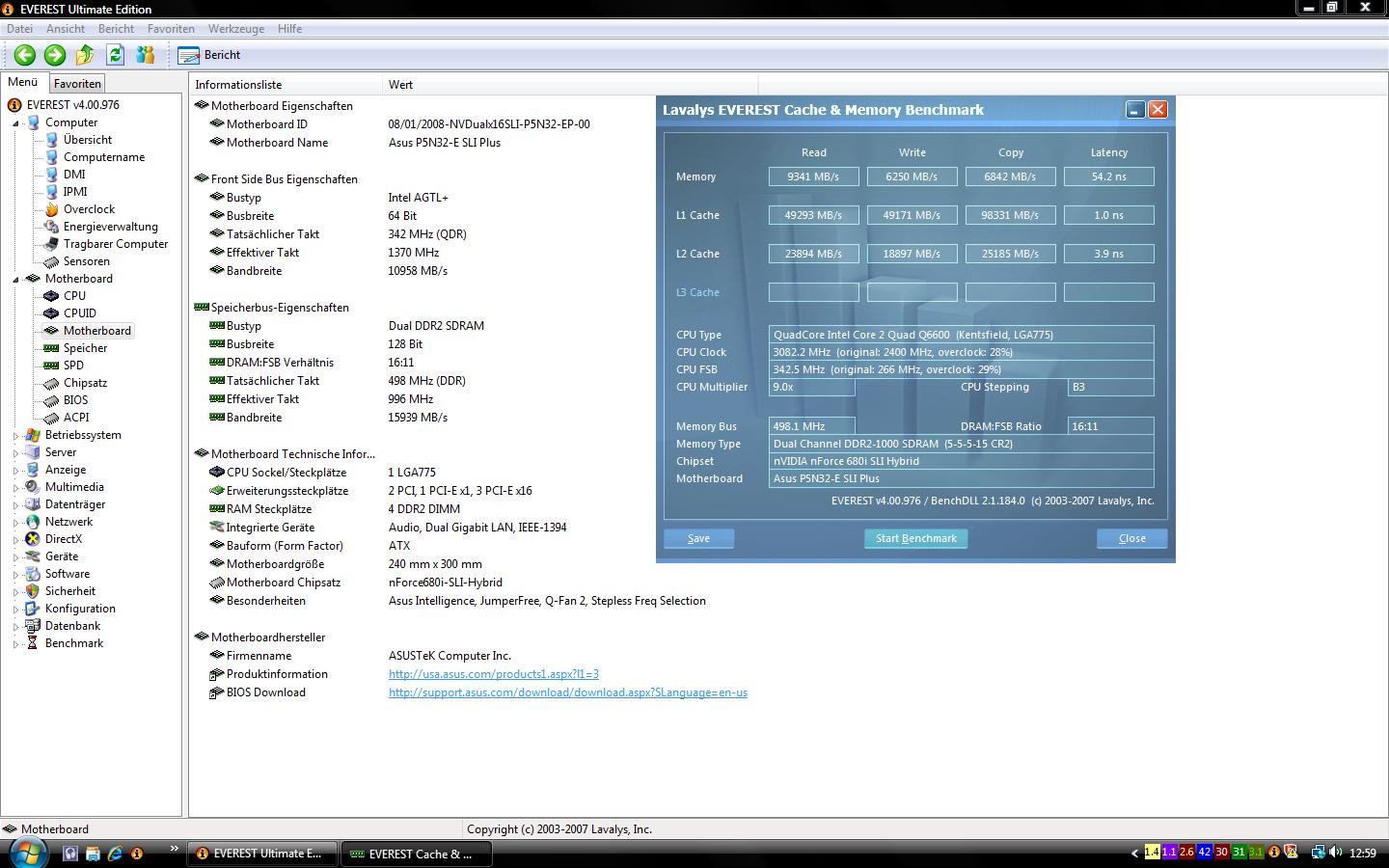Expand the Multimedia tree node
Viewport: 1389px width, 868px height.
click(x=15, y=488)
